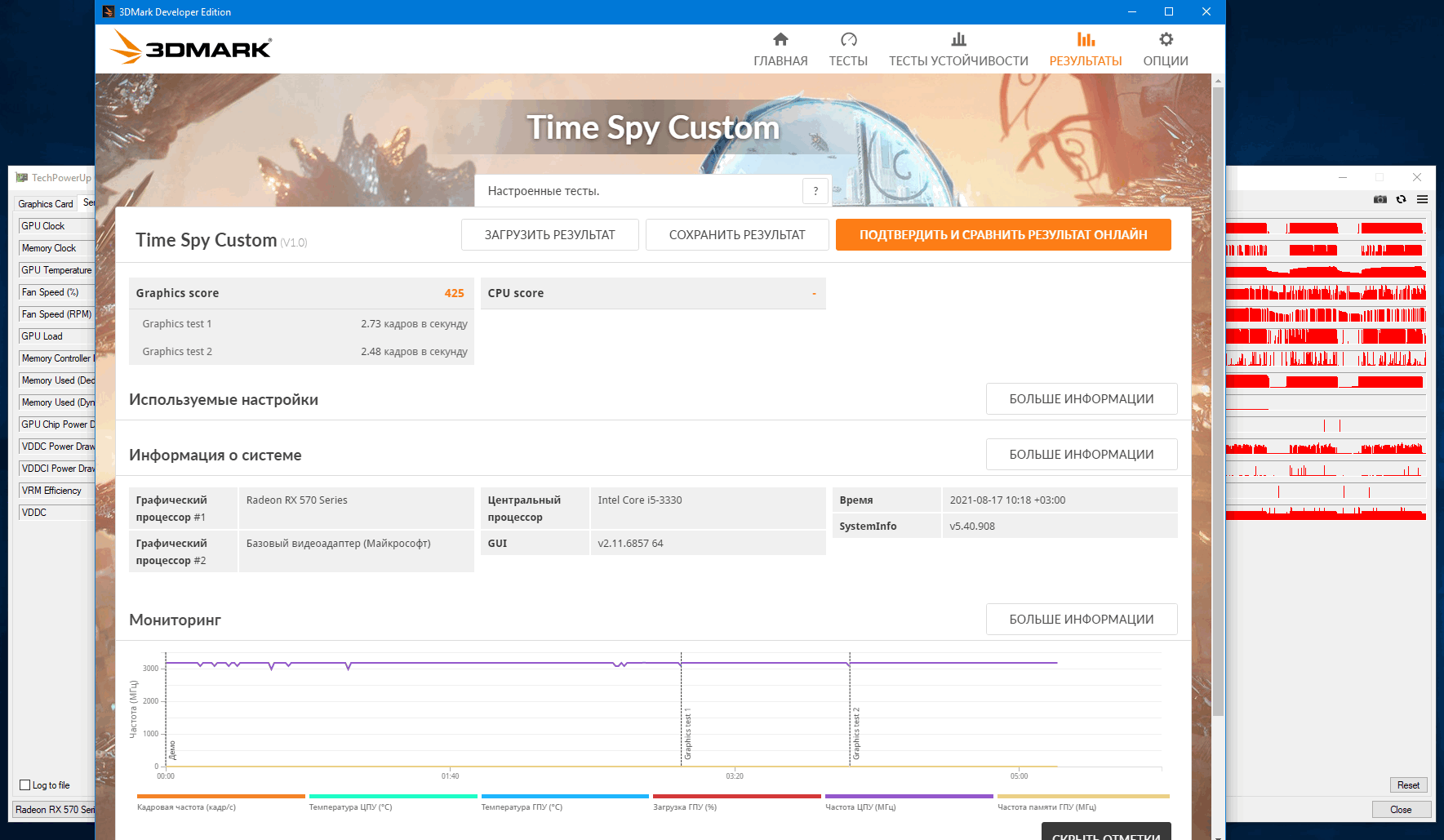Click TechPowerUp refresh icon
Image resolution: width=1444 pixels, height=840 pixels.
point(1402,199)
